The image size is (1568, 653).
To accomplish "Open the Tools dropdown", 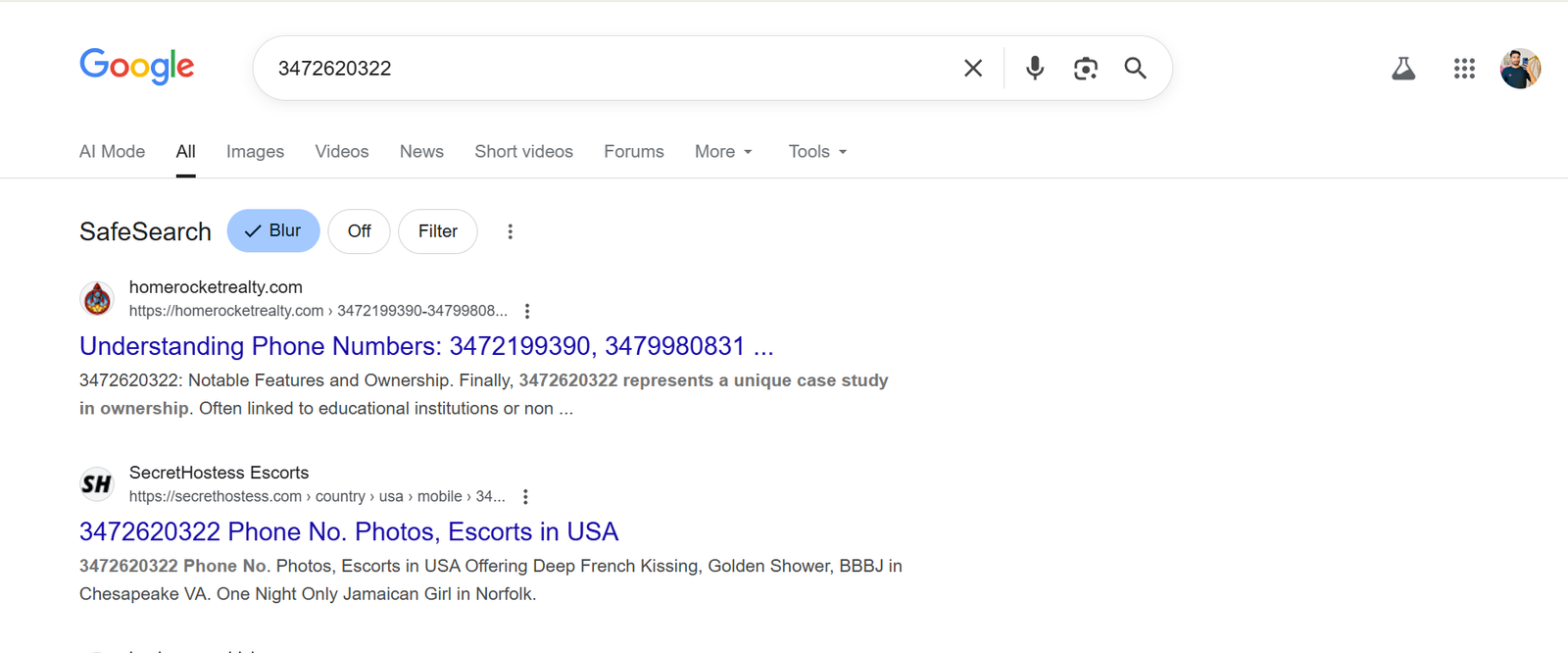I will [x=817, y=152].
